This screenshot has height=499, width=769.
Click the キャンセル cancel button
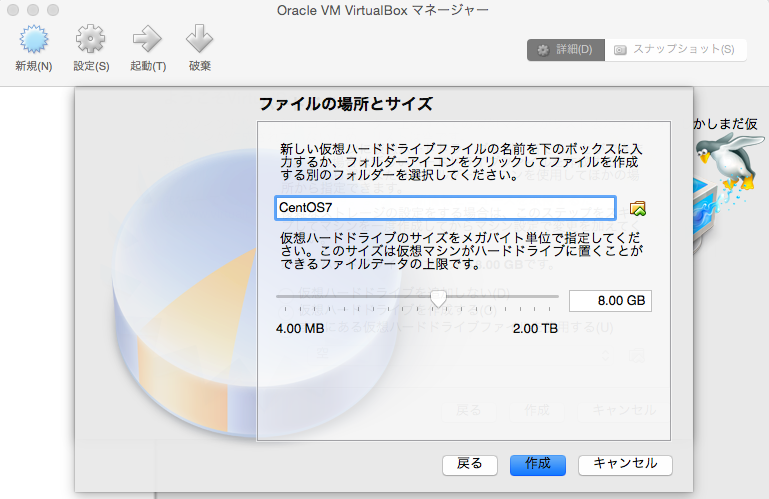[x=625, y=464]
